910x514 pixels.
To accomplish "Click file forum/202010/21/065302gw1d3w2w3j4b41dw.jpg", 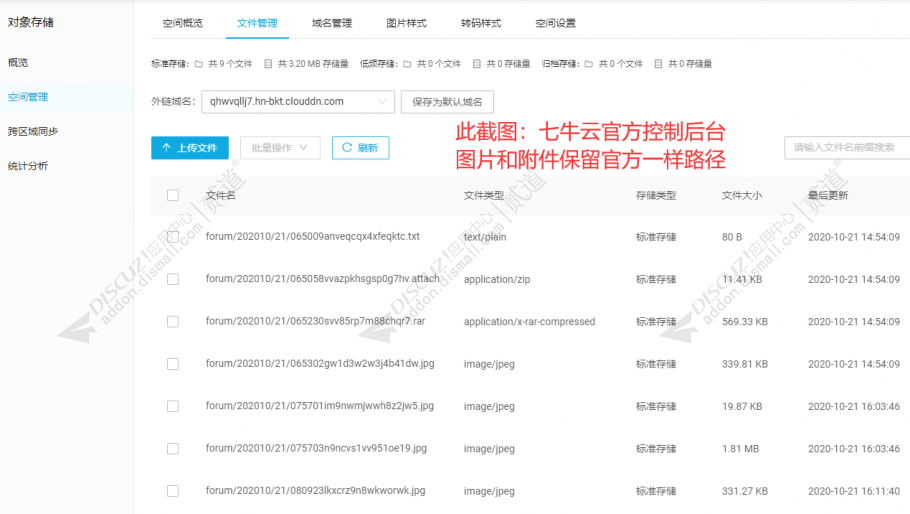I will (x=320, y=364).
